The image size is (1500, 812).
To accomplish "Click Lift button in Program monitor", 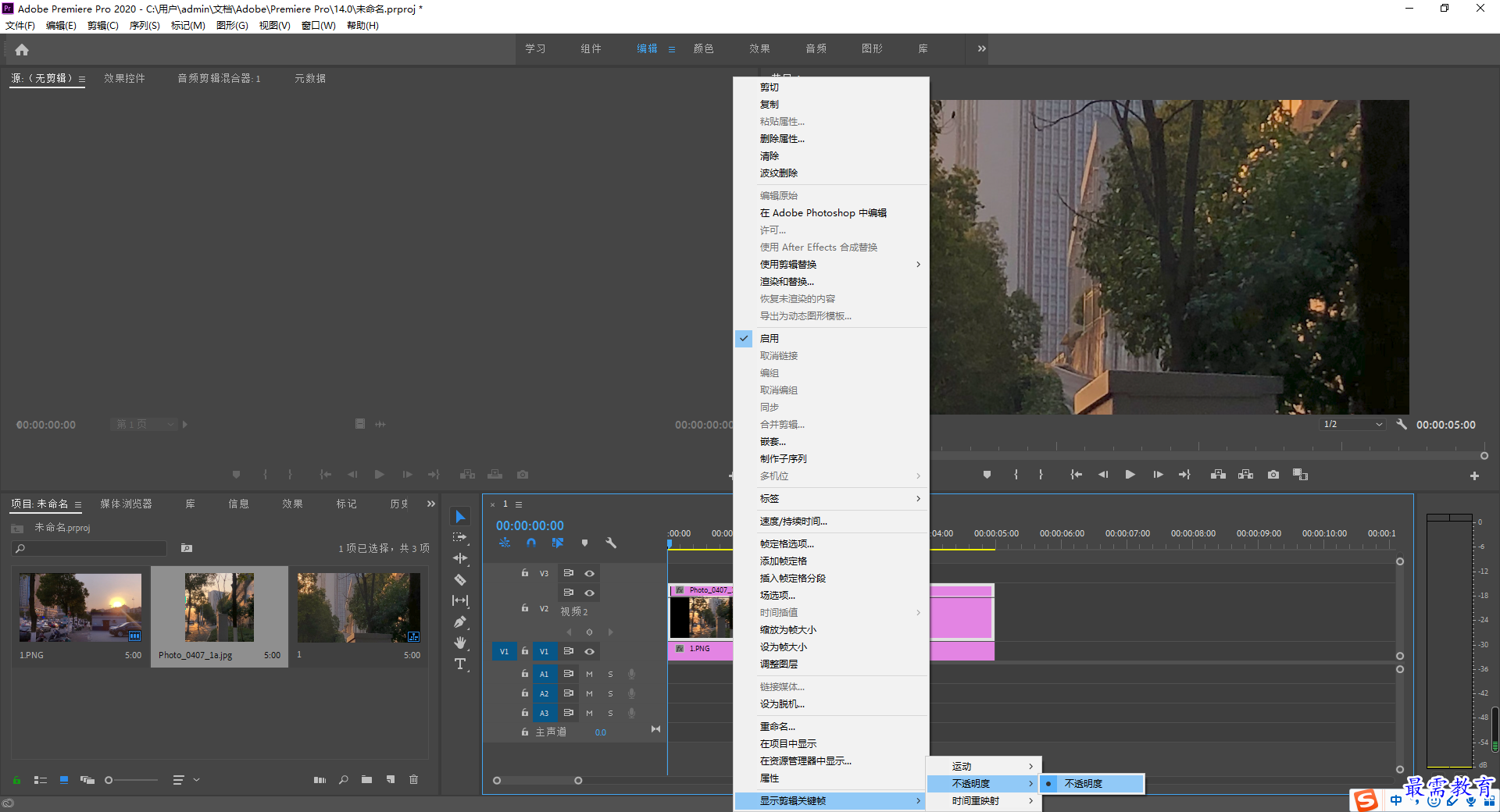I will point(1218,475).
